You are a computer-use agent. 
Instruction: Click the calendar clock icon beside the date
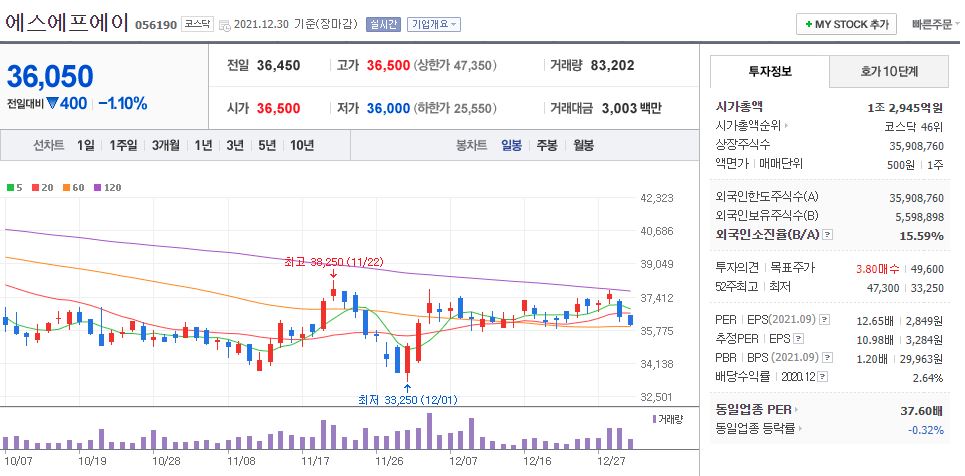tap(225, 25)
